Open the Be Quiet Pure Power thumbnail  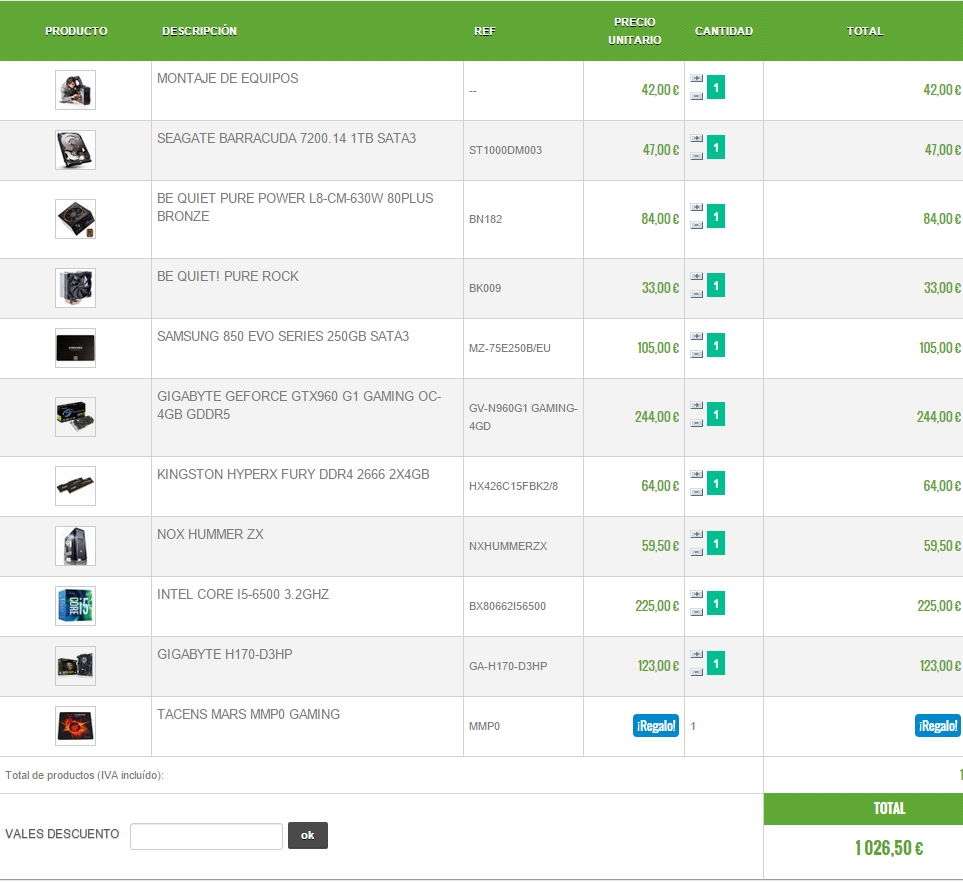pyautogui.click(x=76, y=219)
